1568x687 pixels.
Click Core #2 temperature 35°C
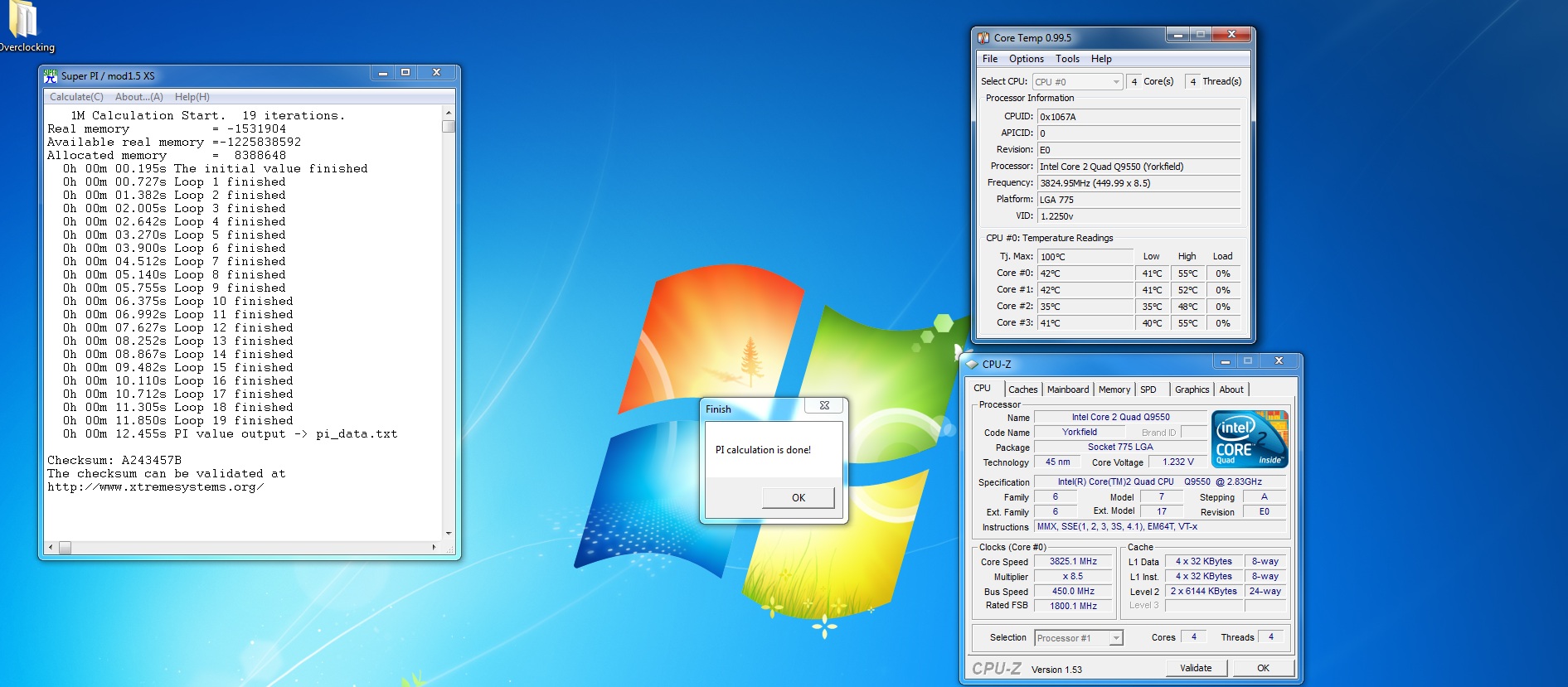[x=1085, y=307]
